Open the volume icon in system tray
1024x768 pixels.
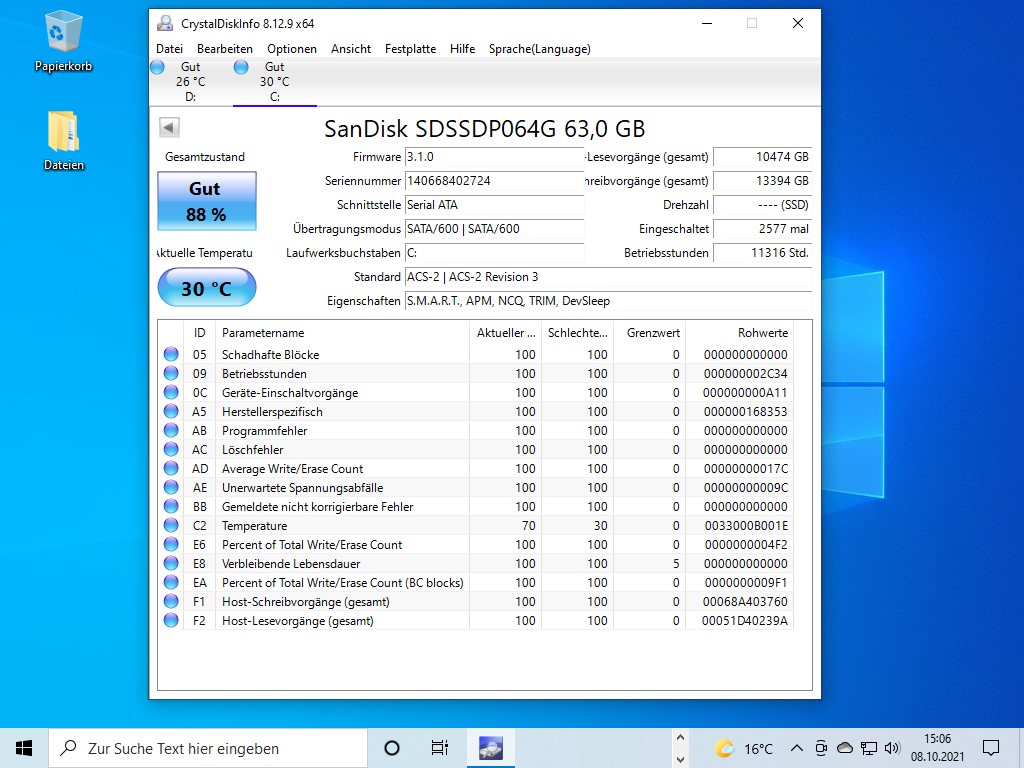click(x=892, y=748)
